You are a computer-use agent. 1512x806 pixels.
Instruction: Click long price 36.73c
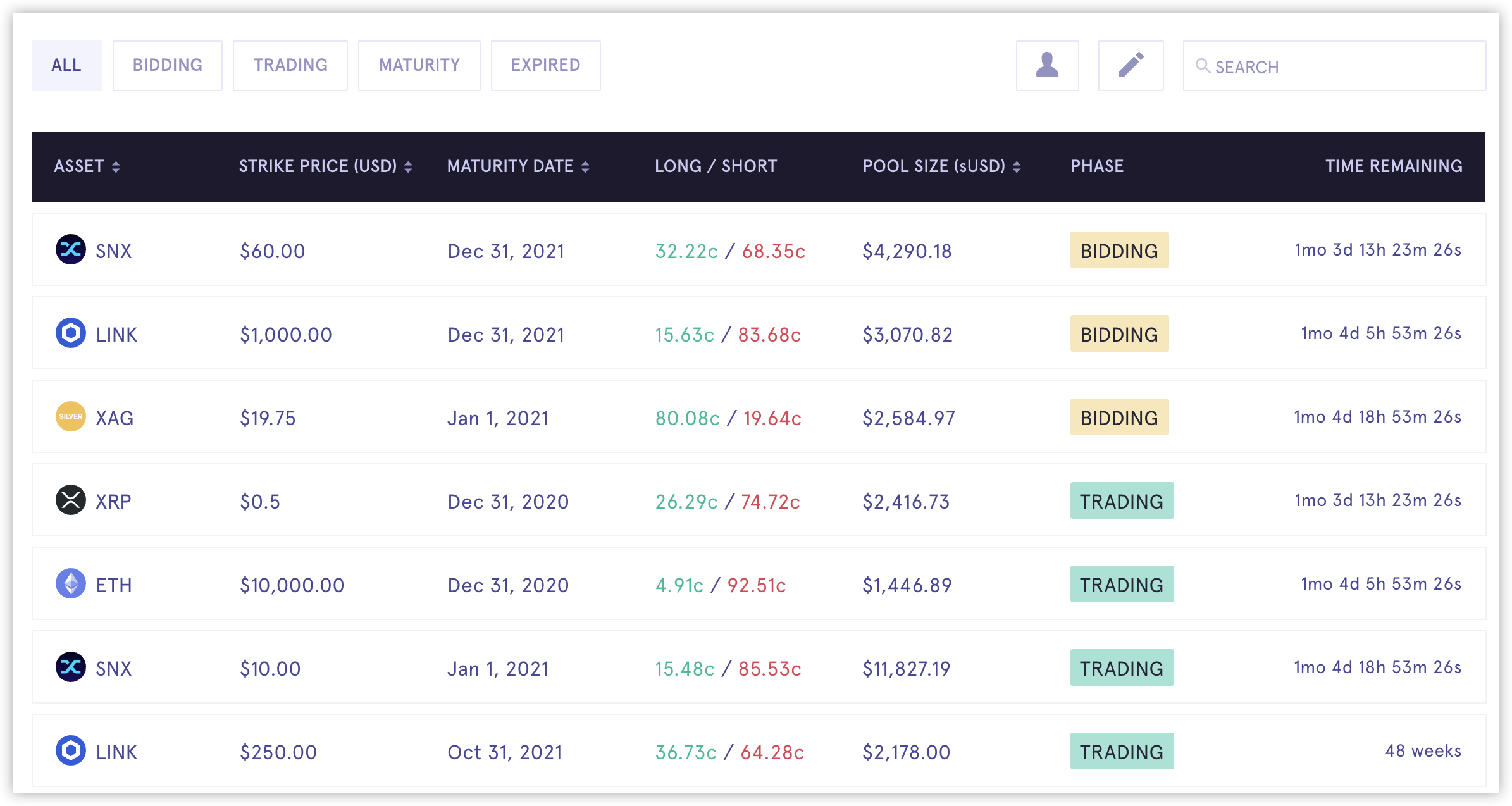[686, 752]
